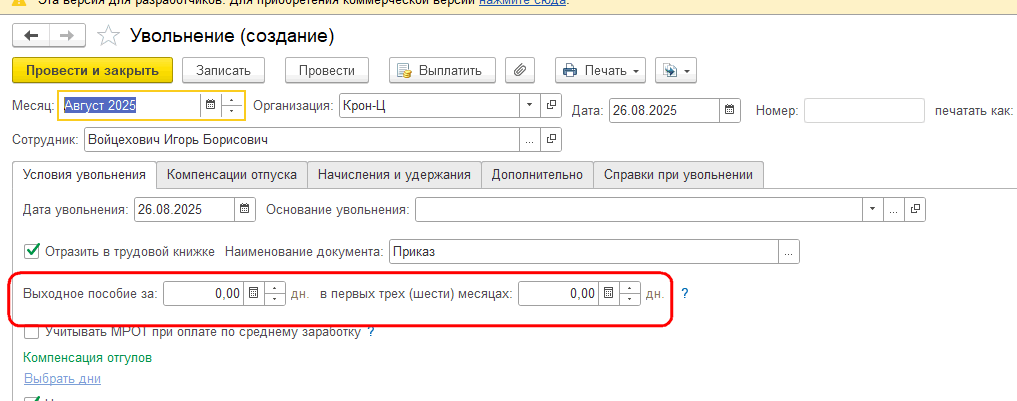1017x401 pixels.
Task: Expand the Организация dropdown list
Action: click(x=529, y=105)
